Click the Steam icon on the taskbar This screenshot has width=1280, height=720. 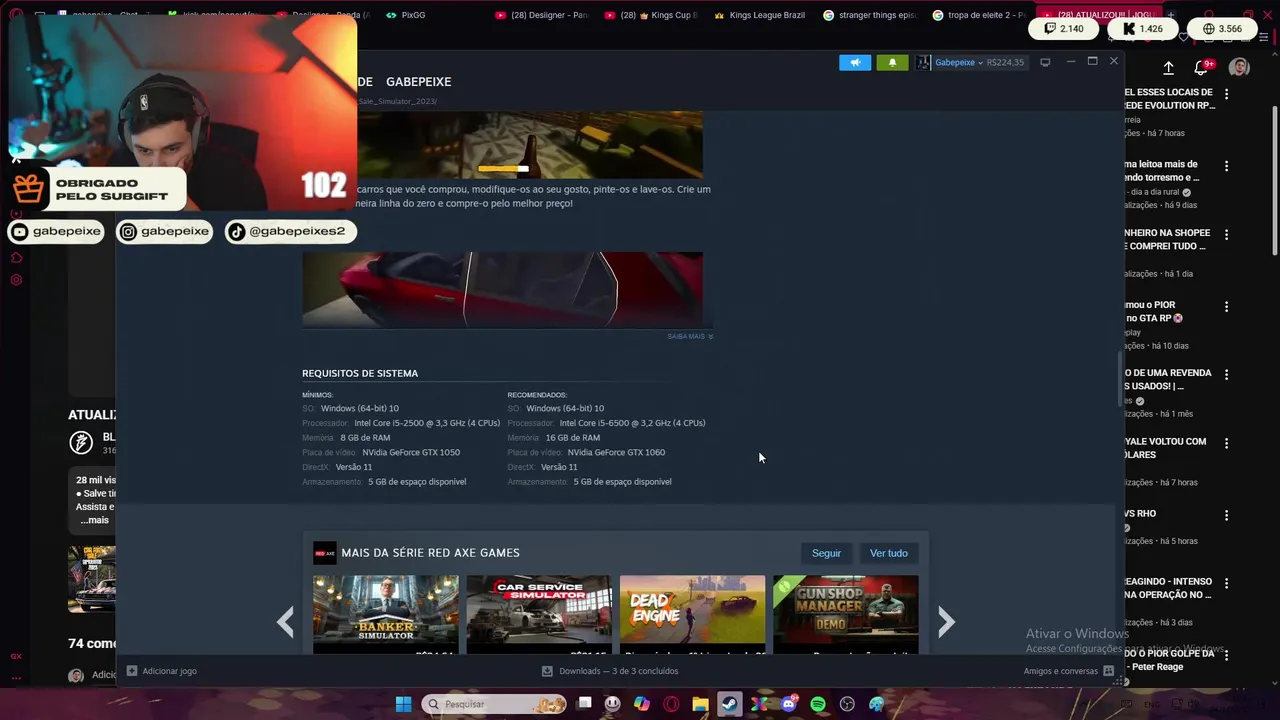(730, 704)
